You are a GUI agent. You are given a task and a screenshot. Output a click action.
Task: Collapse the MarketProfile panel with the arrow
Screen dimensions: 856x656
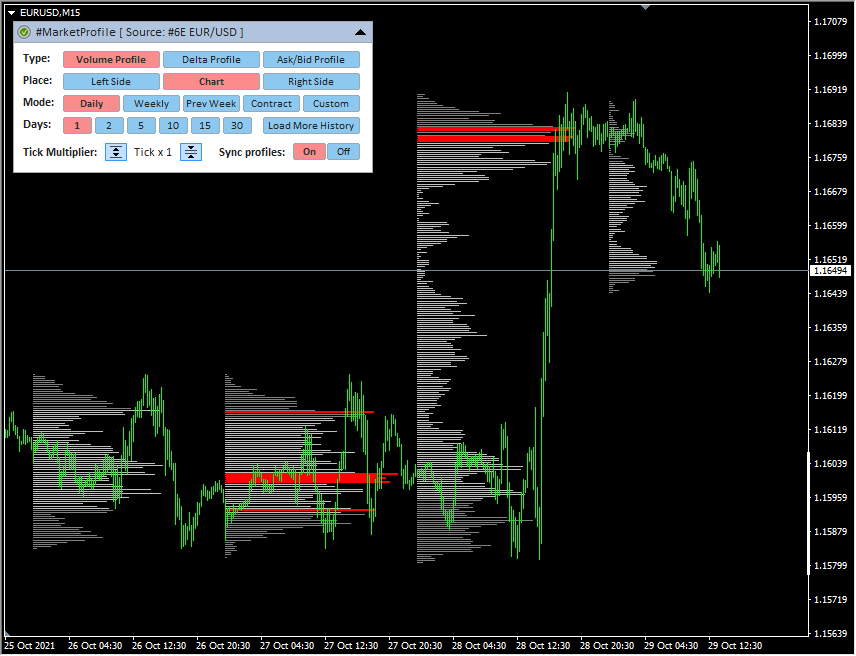(x=360, y=33)
